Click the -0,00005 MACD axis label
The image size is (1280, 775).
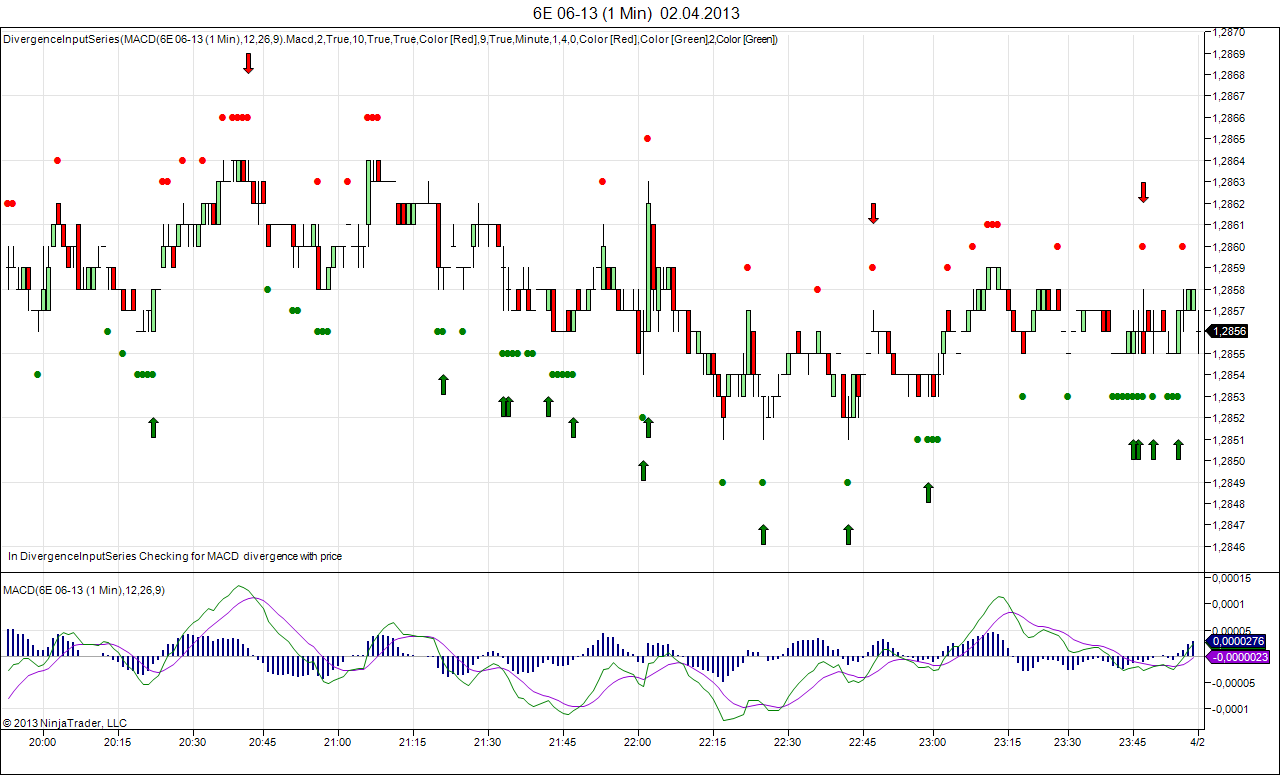pos(1235,683)
